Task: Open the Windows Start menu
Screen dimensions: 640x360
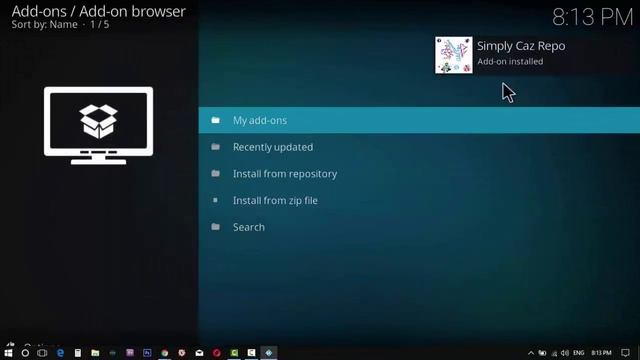Action: pyautogui.click(x=8, y=353)
